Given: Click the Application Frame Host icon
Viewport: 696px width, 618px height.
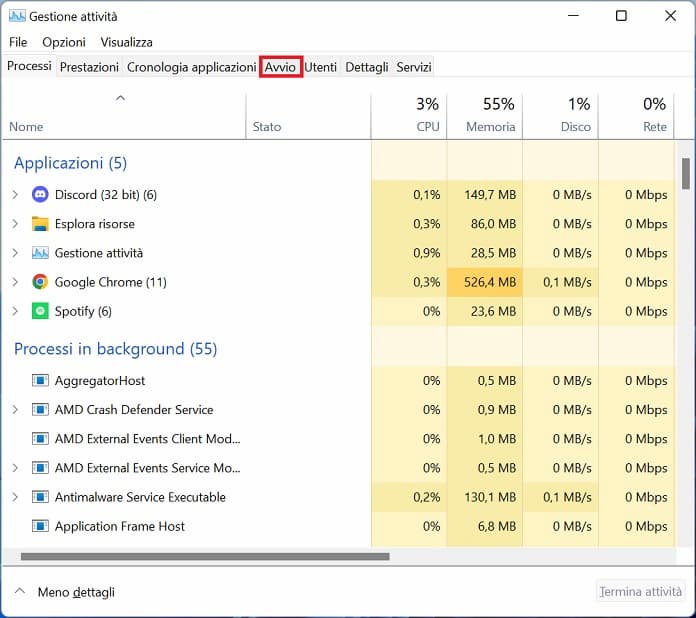Looking at the screenshot, I should pos(40,526).
